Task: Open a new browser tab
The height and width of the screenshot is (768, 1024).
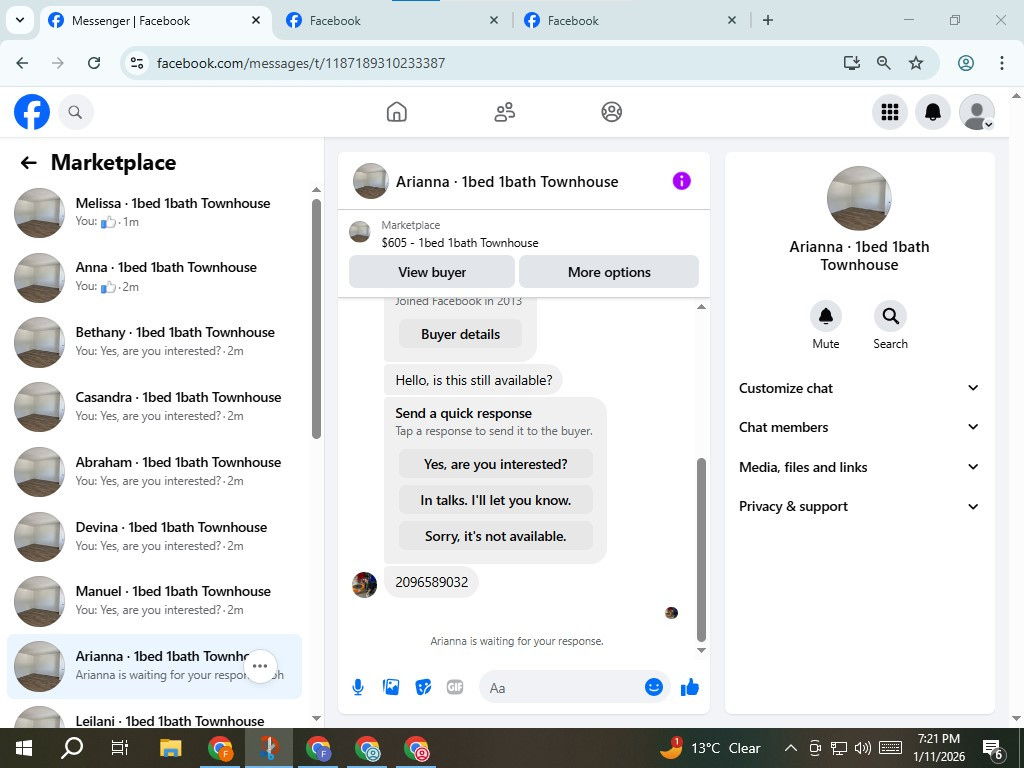Action: point(768,20)
